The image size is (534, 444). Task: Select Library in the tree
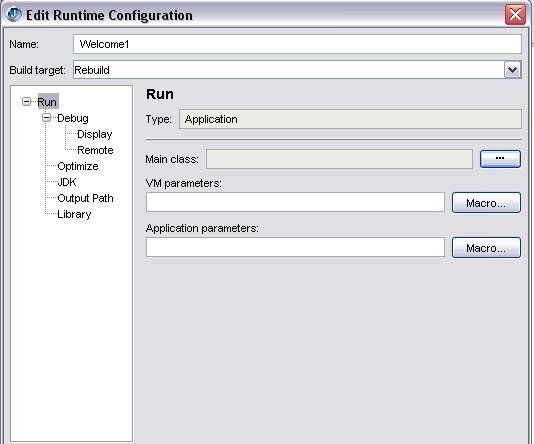pos(74,214)
